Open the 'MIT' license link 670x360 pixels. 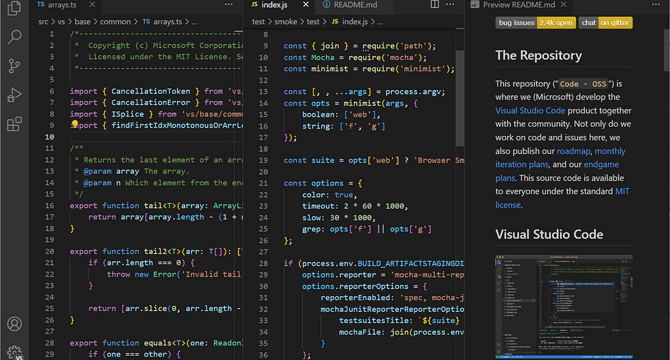click(x=622, y=191)
